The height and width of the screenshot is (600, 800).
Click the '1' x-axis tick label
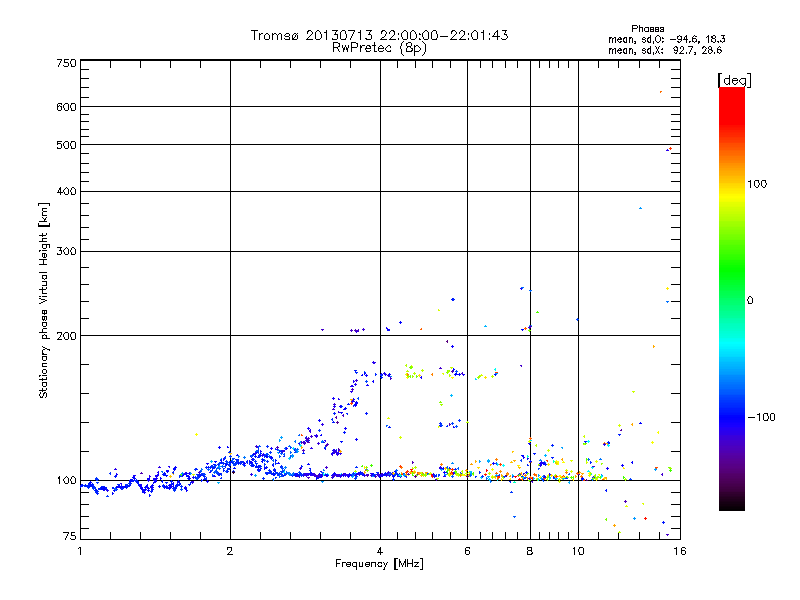tap(80, 551)
